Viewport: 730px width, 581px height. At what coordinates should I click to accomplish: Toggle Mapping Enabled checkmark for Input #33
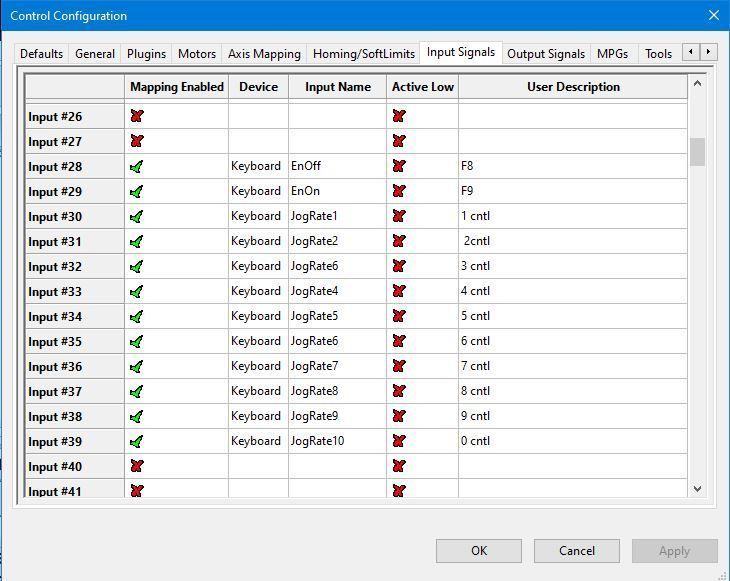(136, 291)
